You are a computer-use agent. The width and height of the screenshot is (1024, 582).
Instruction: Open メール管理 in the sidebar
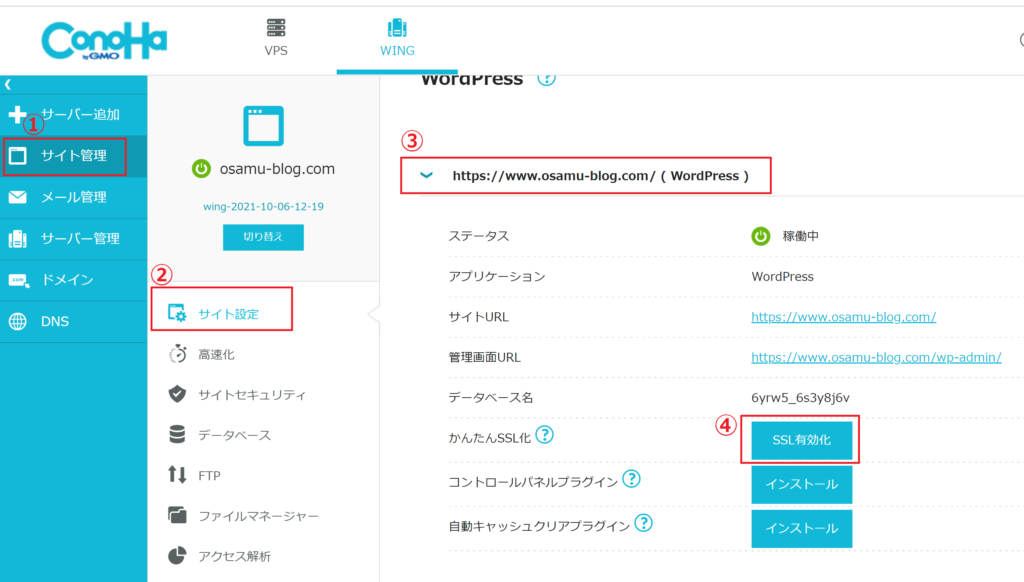click(x=73, y=197)
